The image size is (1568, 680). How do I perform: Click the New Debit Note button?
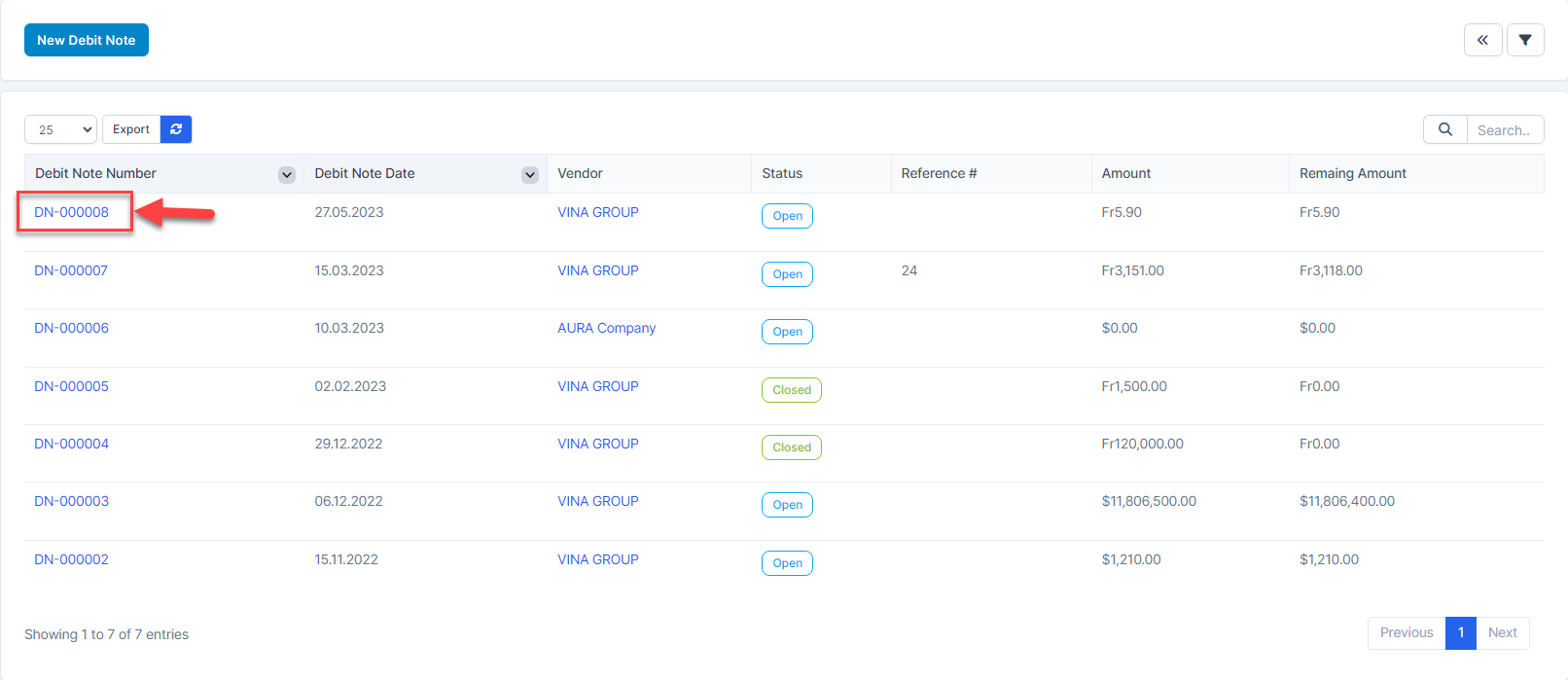point(87,40)
